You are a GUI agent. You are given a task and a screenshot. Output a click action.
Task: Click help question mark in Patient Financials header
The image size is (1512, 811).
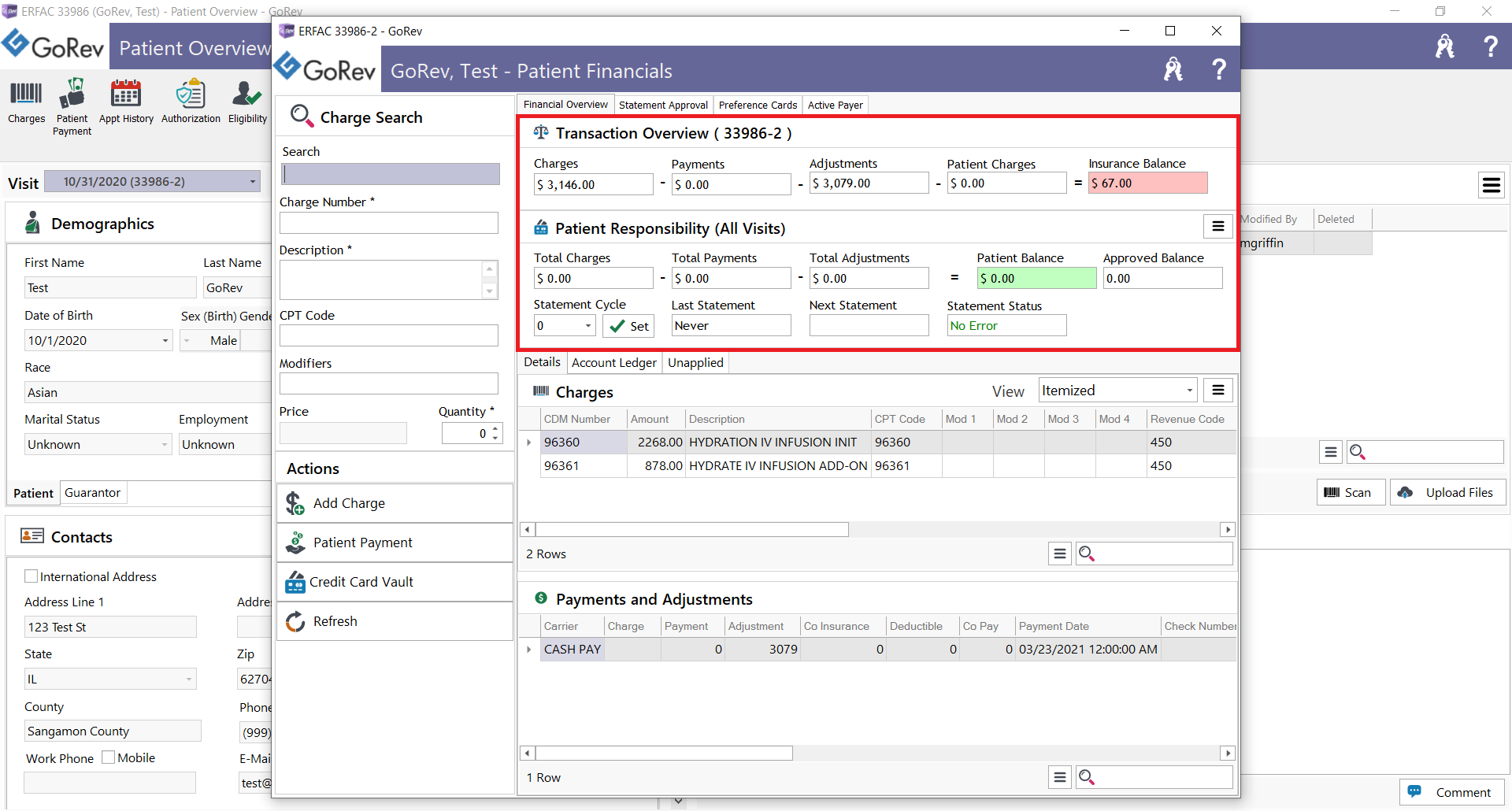1218,70
